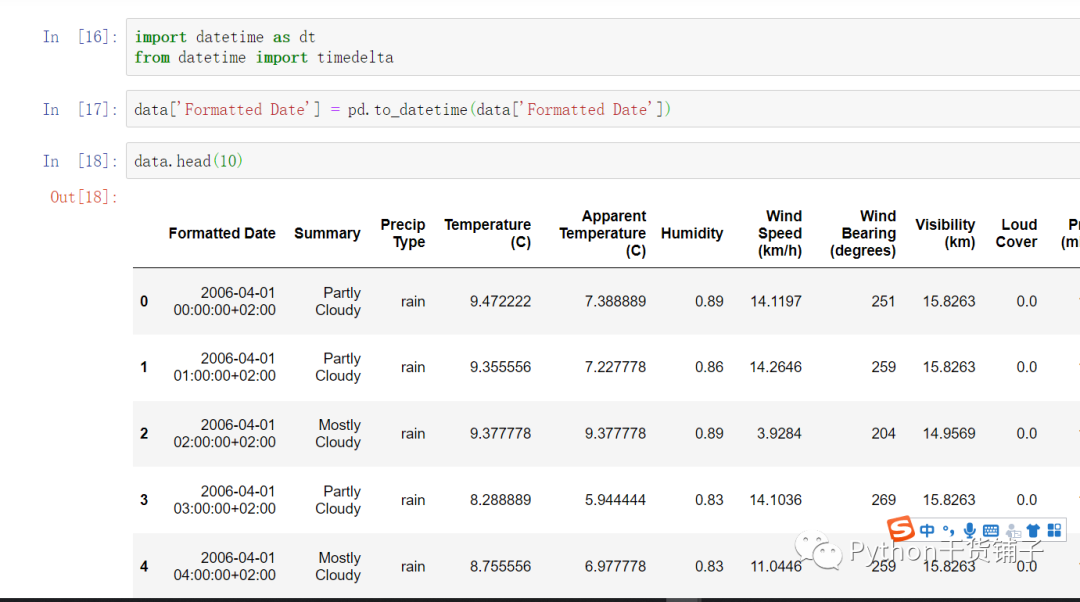Click temperature value 9.472222

pos(501,301)
